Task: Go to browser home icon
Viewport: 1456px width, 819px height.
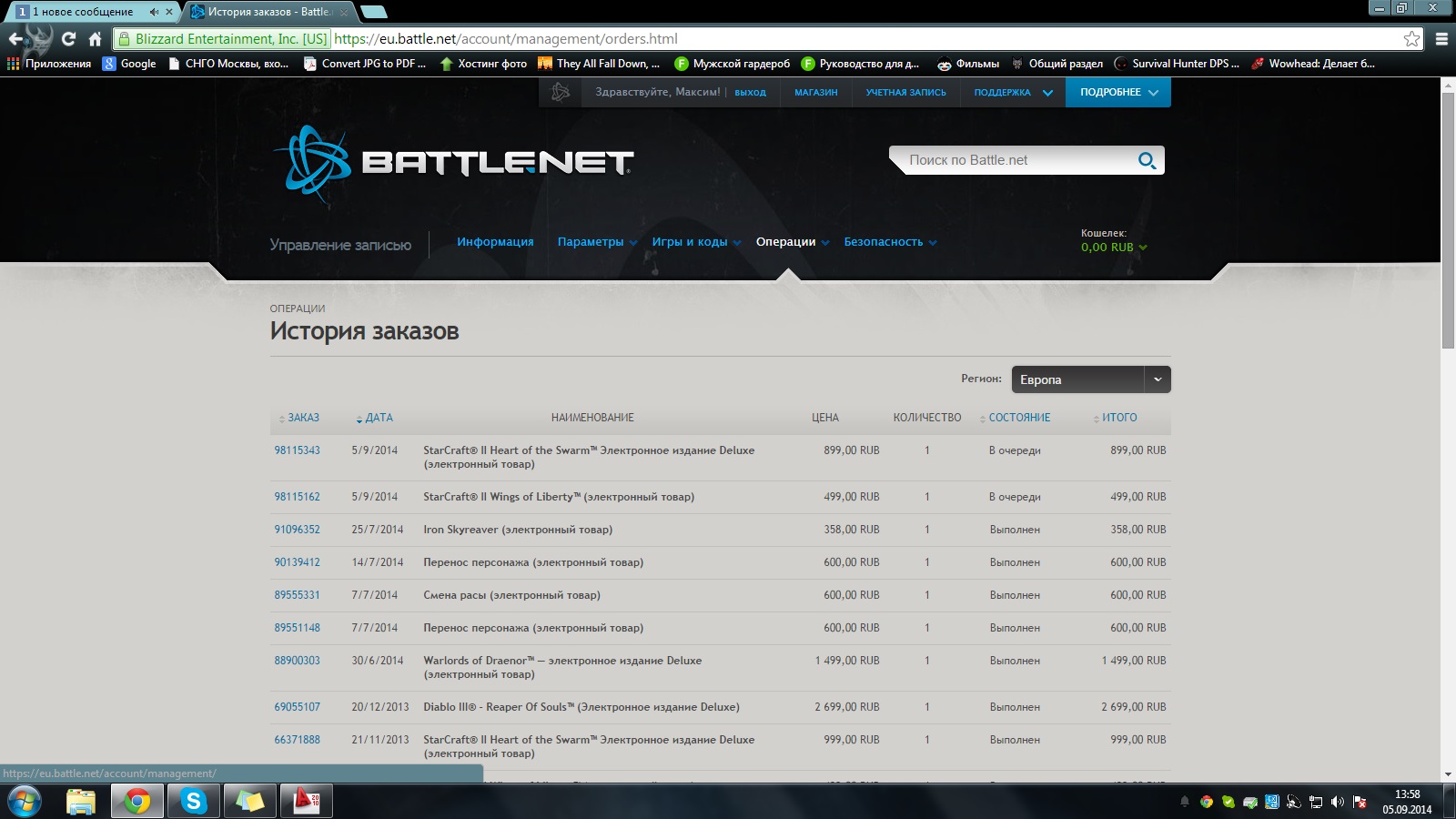Action: (x=95, y=39)
